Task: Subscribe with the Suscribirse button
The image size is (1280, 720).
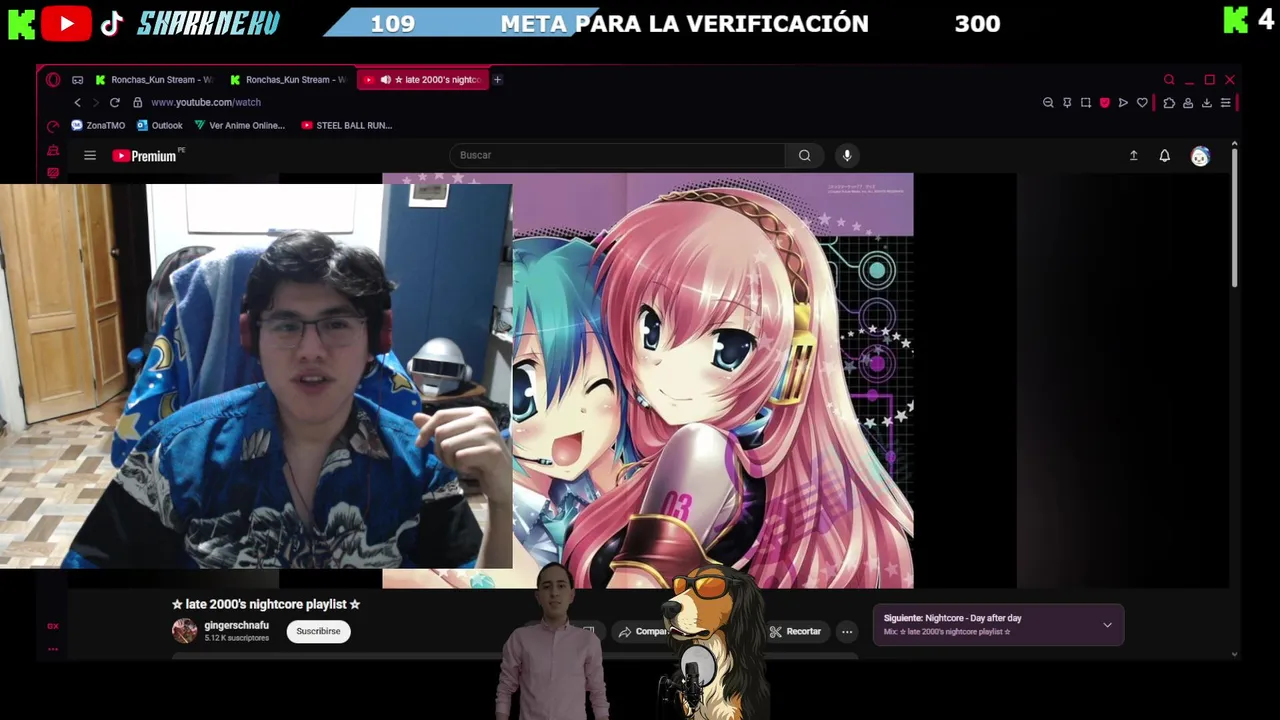Action: click(318, 631)
